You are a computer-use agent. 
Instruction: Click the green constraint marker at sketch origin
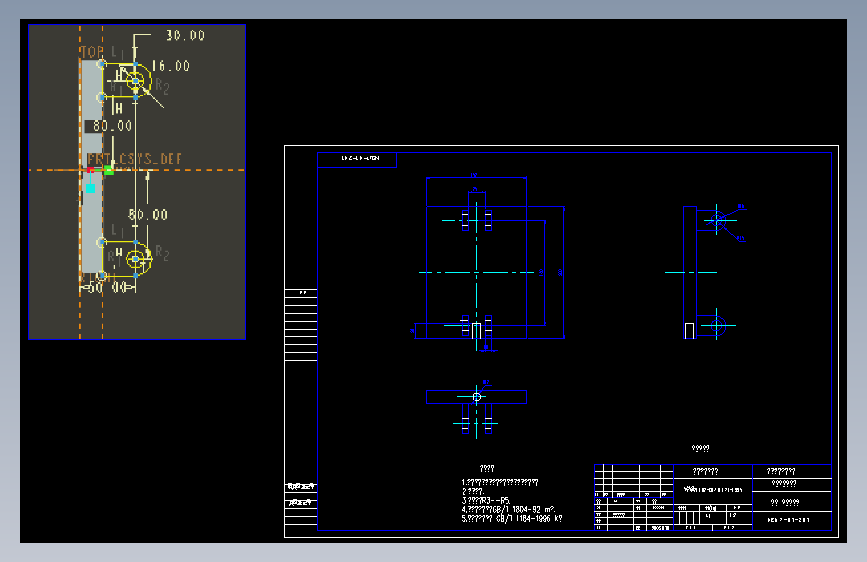pos(109,171)
